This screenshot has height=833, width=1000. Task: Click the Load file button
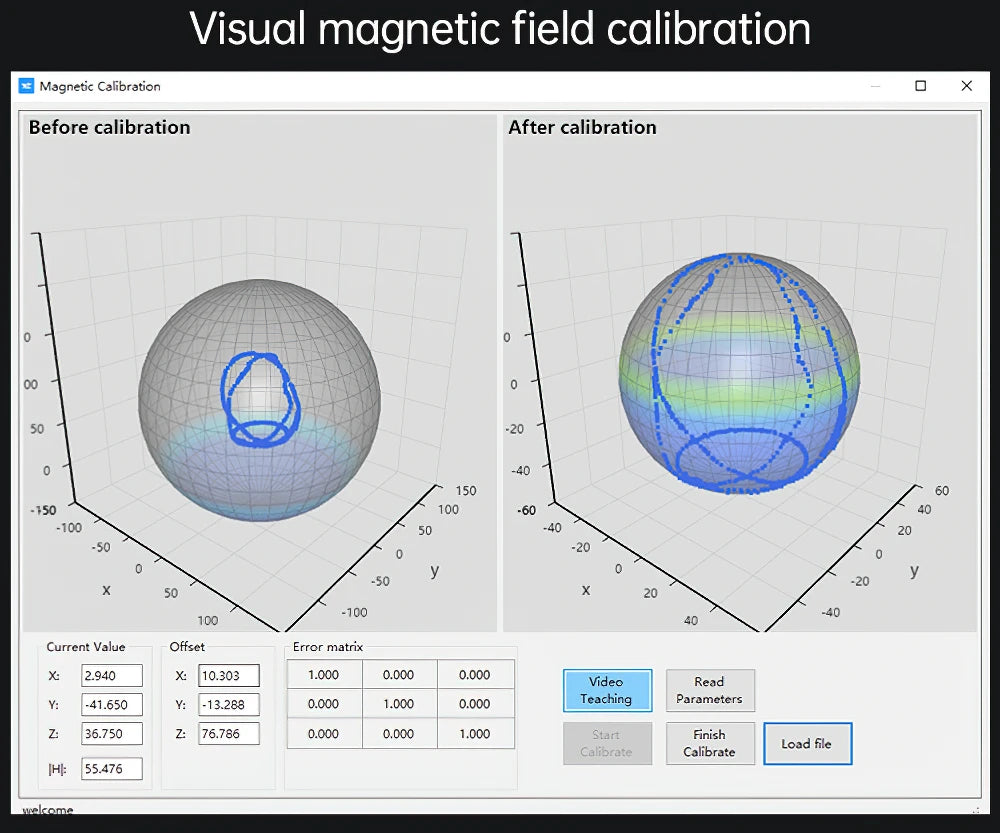[807, 743]
